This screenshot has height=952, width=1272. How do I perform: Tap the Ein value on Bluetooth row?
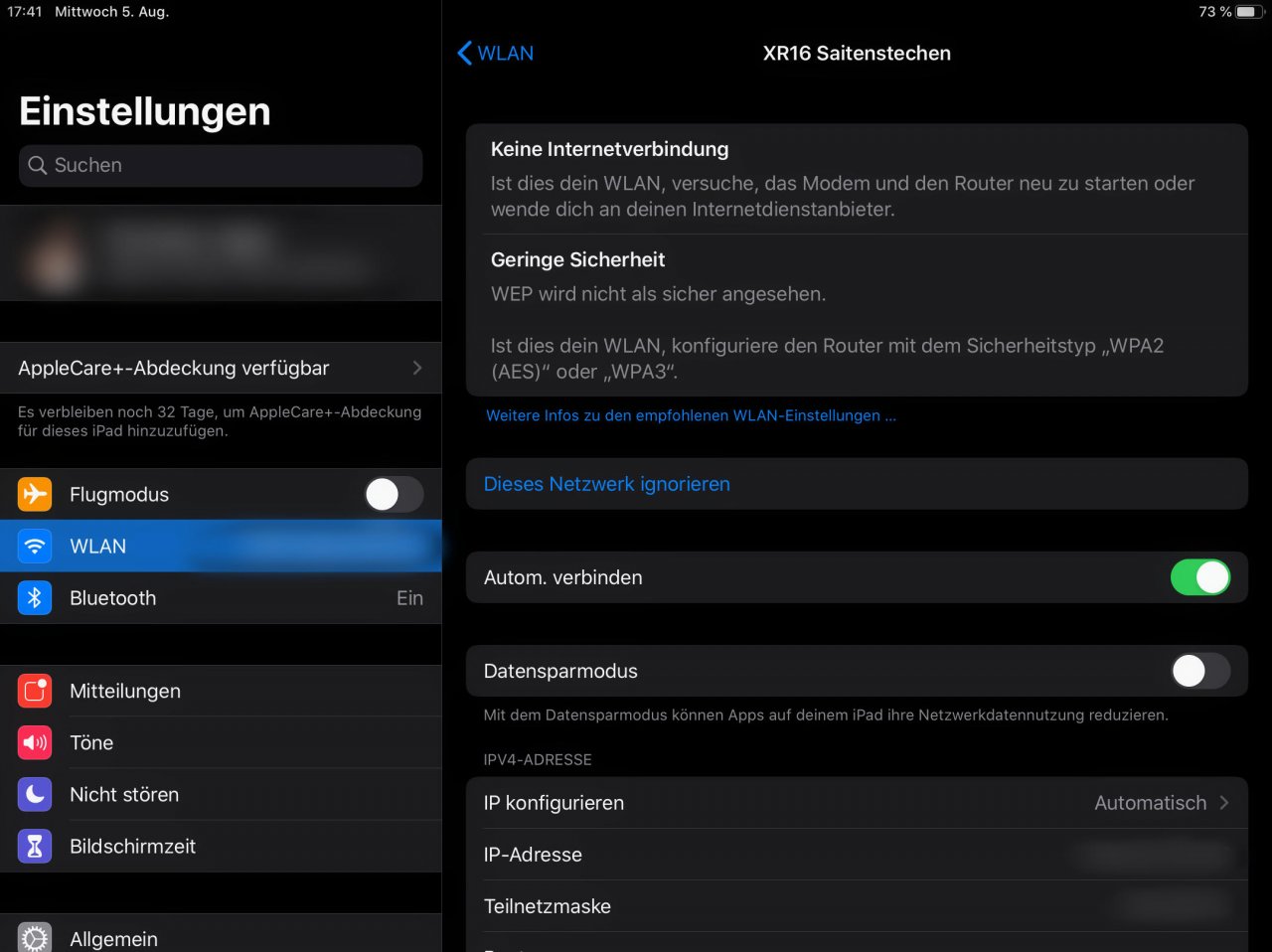point(409,597)
